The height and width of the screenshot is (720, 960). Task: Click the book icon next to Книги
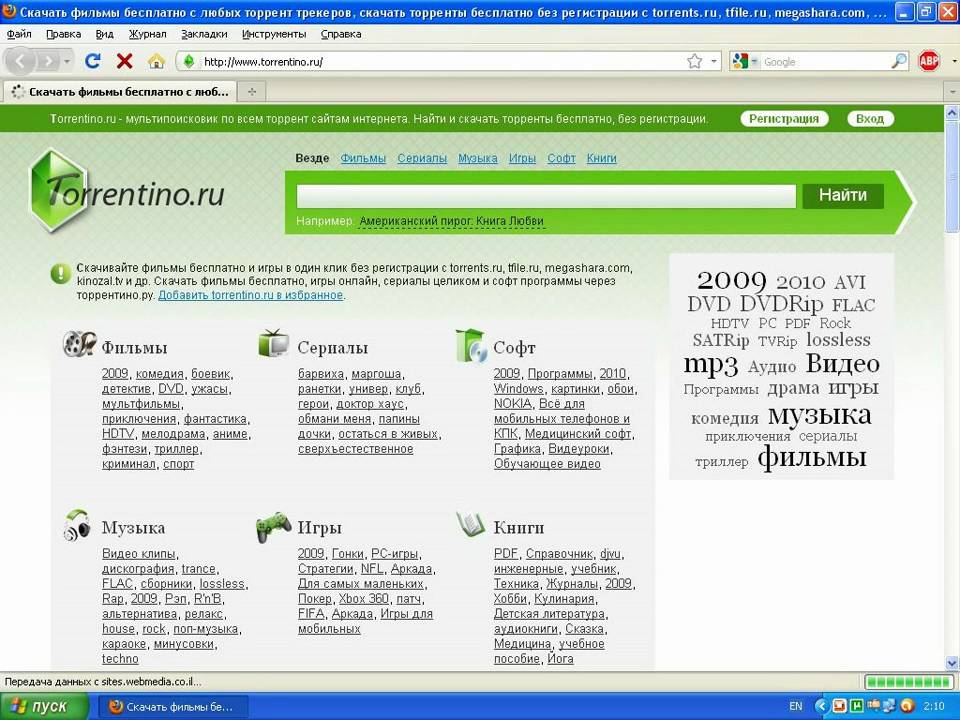471,525
